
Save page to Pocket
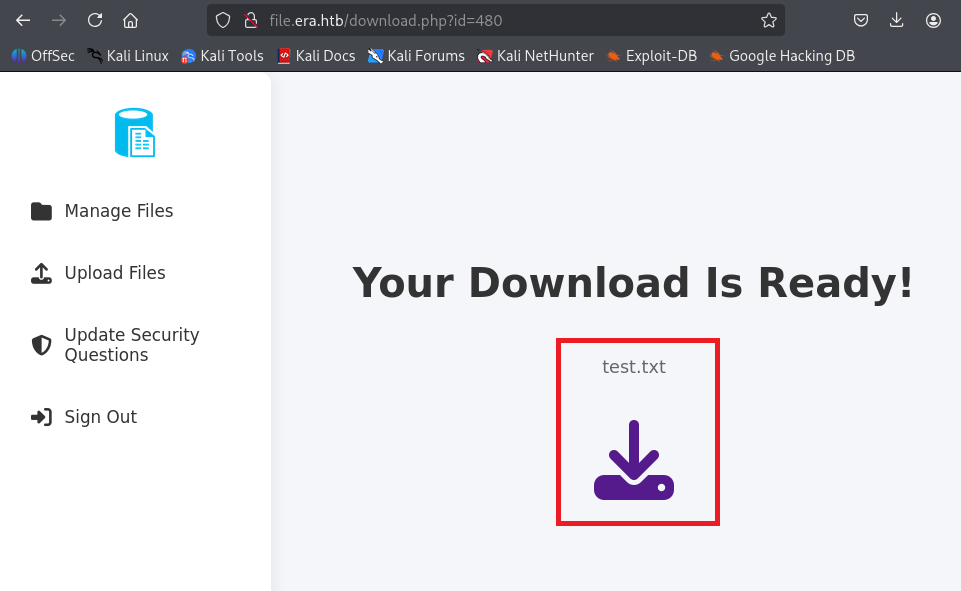860,20
